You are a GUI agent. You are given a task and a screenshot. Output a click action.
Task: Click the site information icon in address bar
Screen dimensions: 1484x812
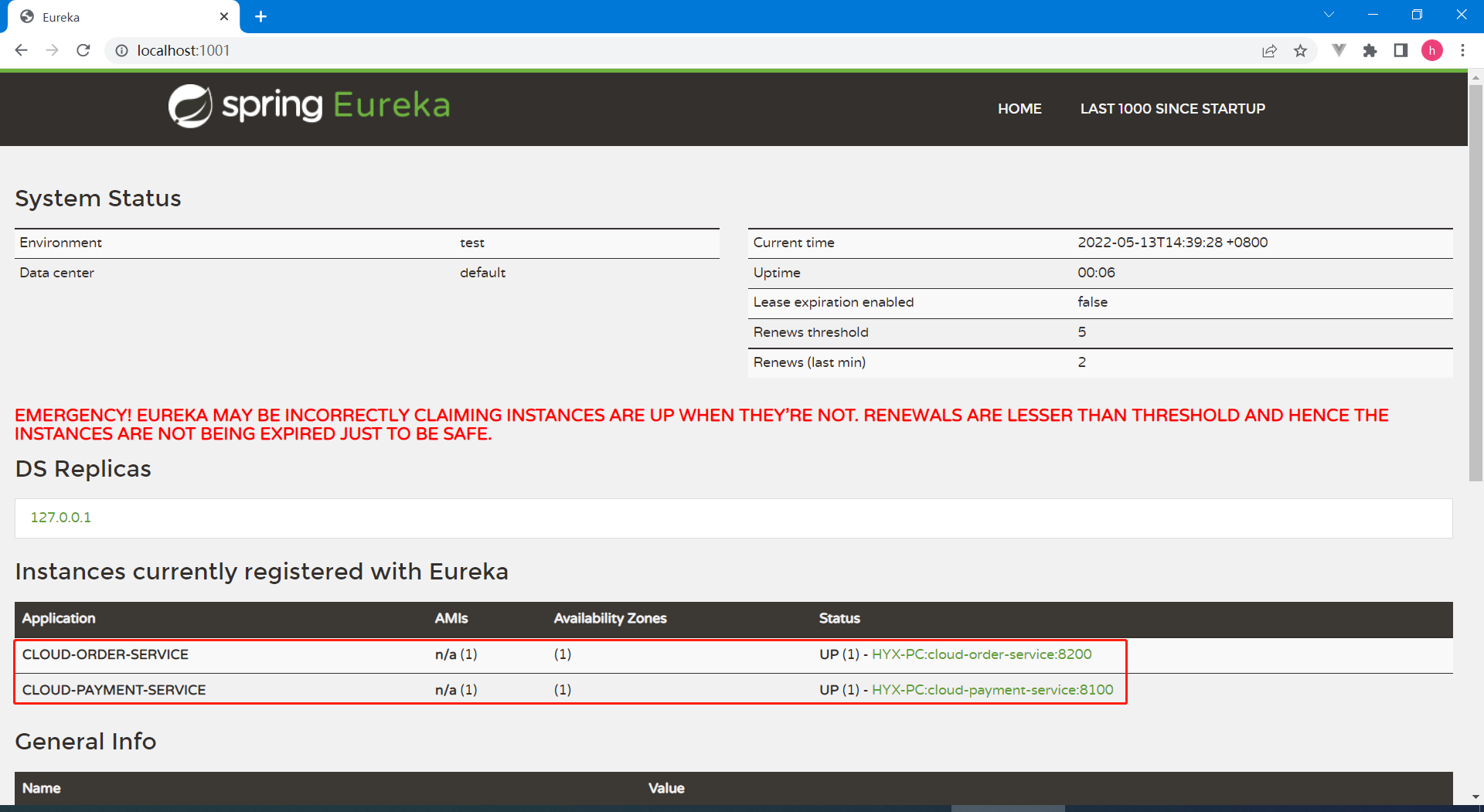point(121,51)
